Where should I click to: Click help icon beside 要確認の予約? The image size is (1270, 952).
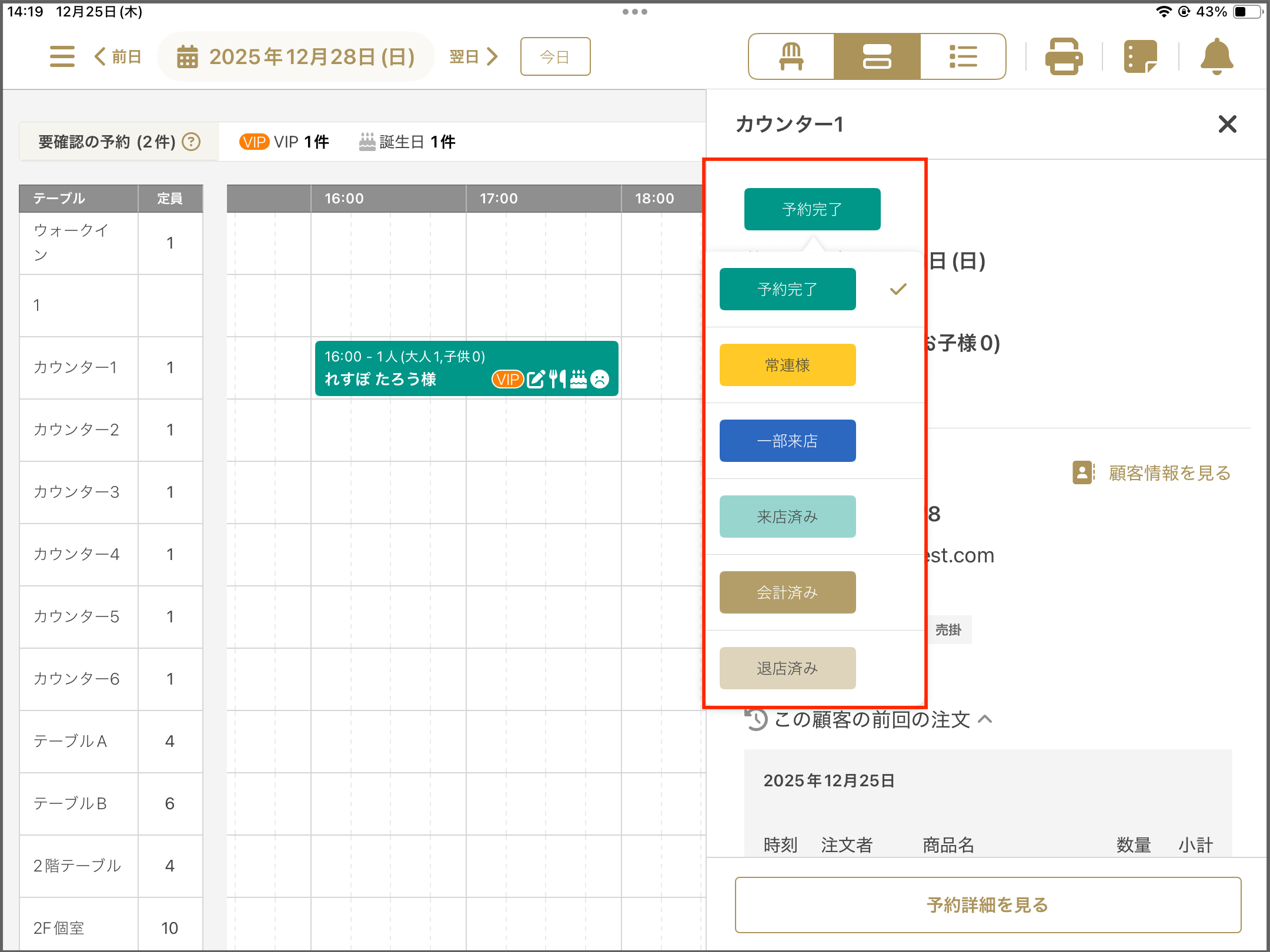[191, 142]
